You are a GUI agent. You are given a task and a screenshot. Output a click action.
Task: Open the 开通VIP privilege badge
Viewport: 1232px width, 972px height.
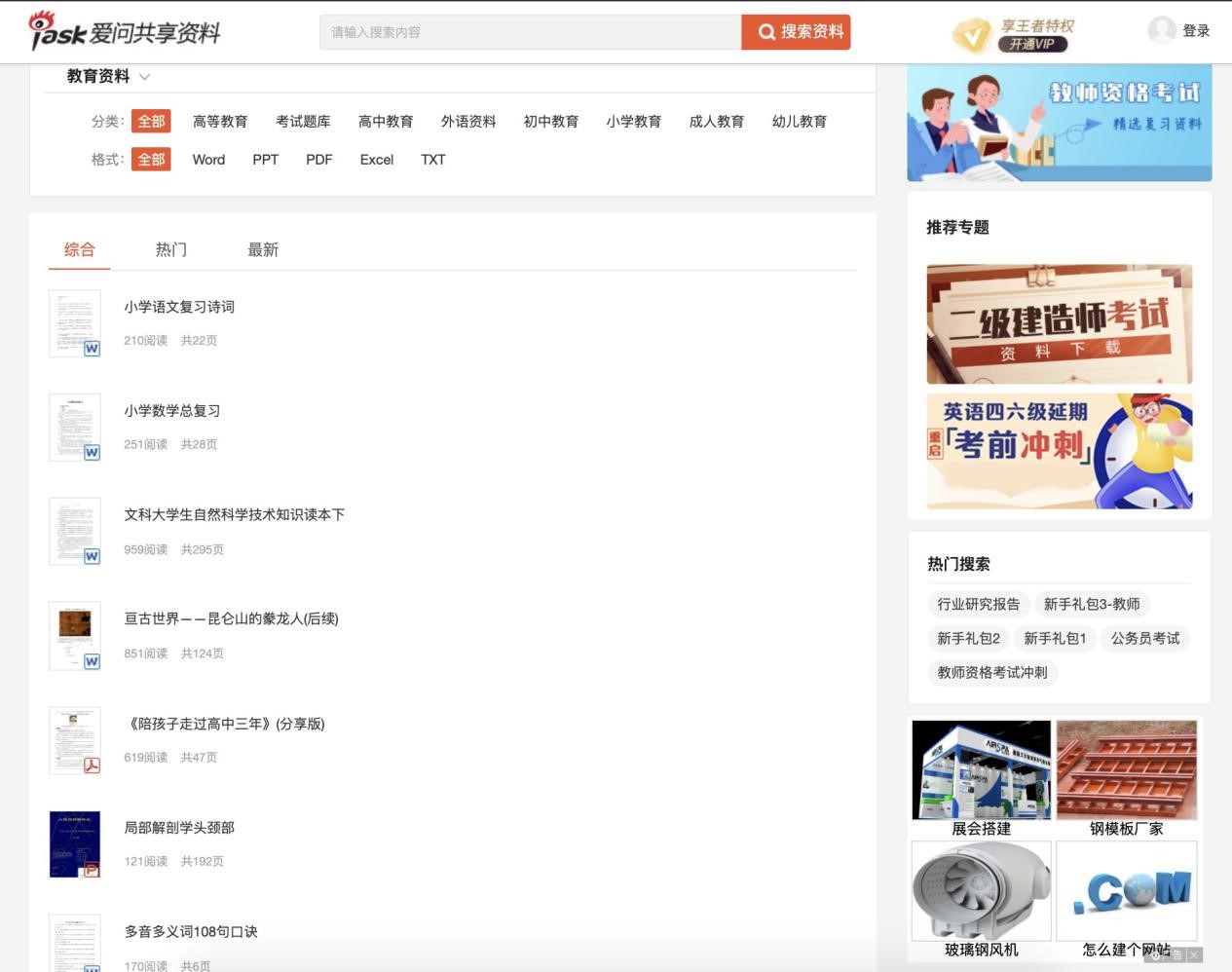pos(1014,34)
